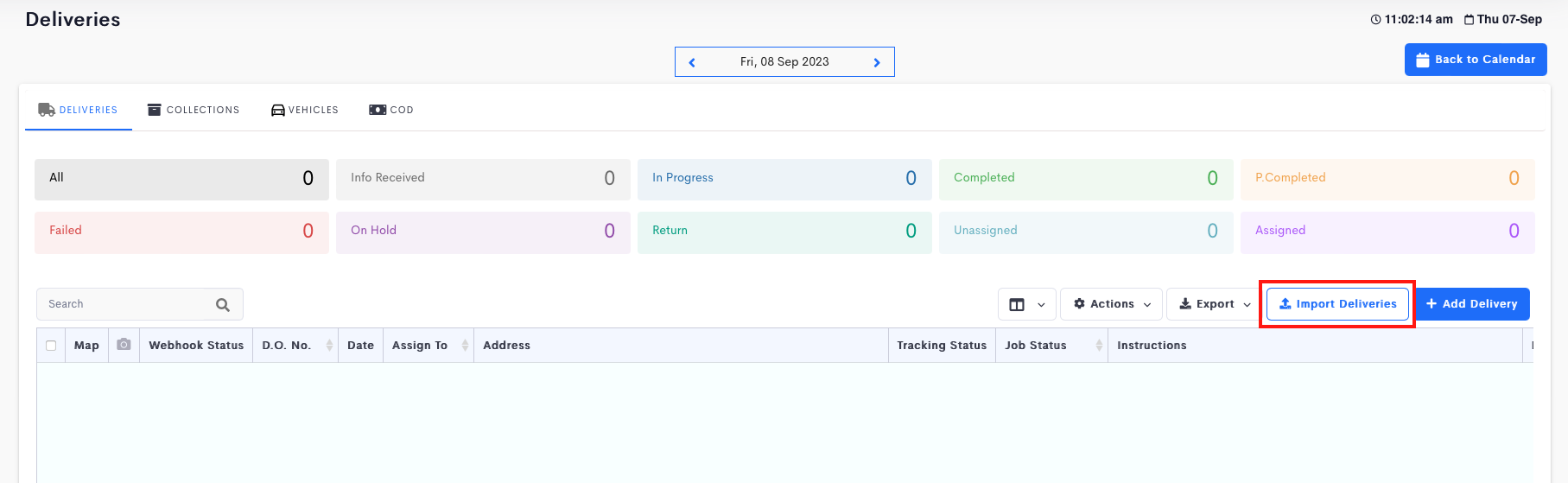Go to next date with right arrow
The image size is (1568, 483).
click(877, 62)
